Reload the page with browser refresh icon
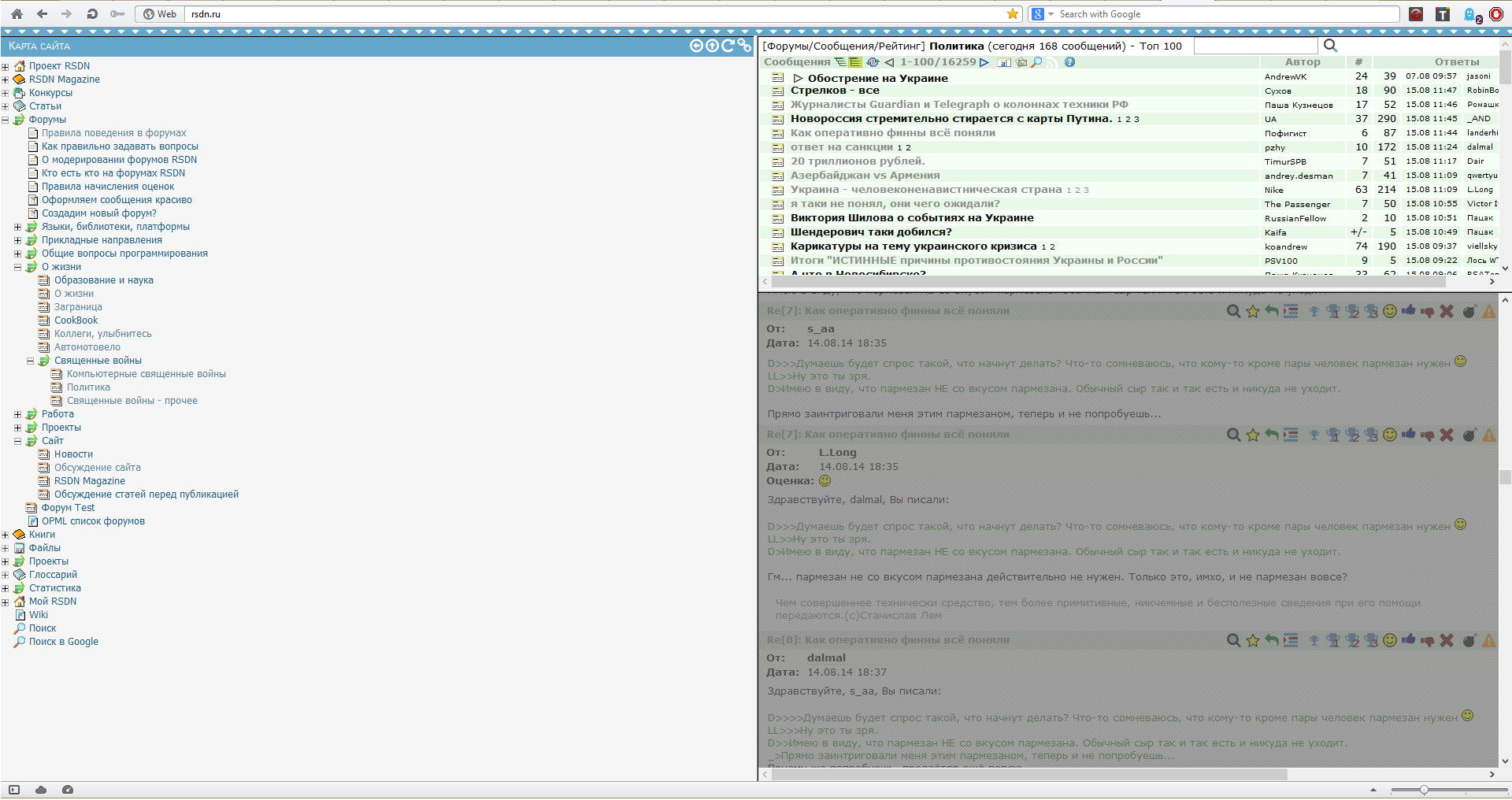This screenshot has width=1512, height=800. (x=92, y=14)
